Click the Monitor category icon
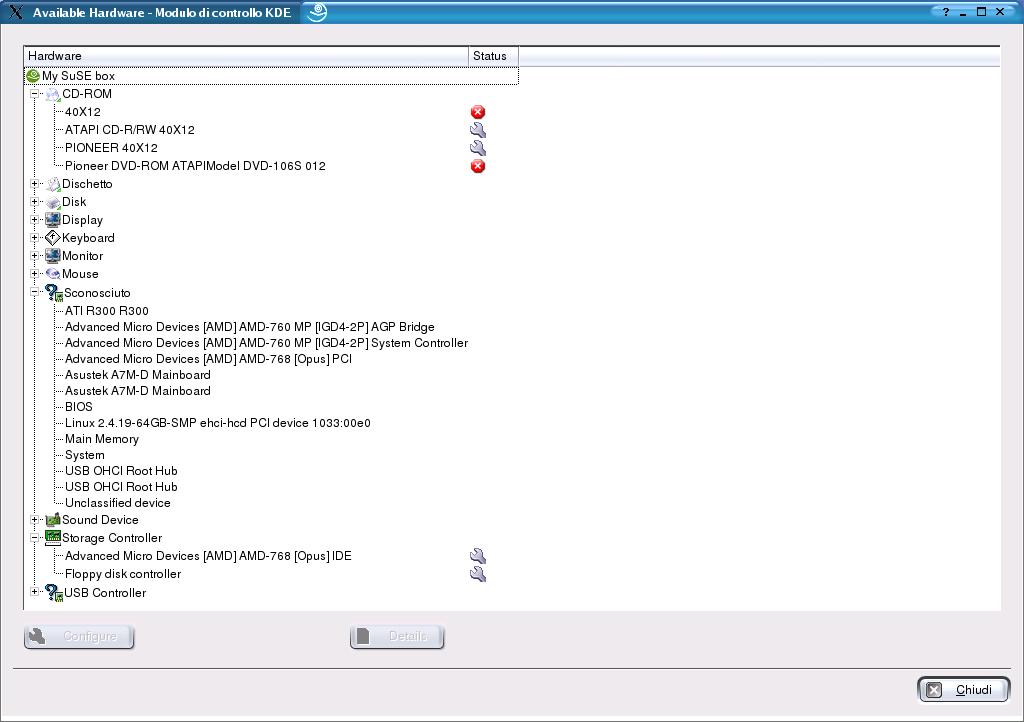Image resolution: width=1024 pixels, height=722 pixels. pyautogui.click(x=52, y=256)
